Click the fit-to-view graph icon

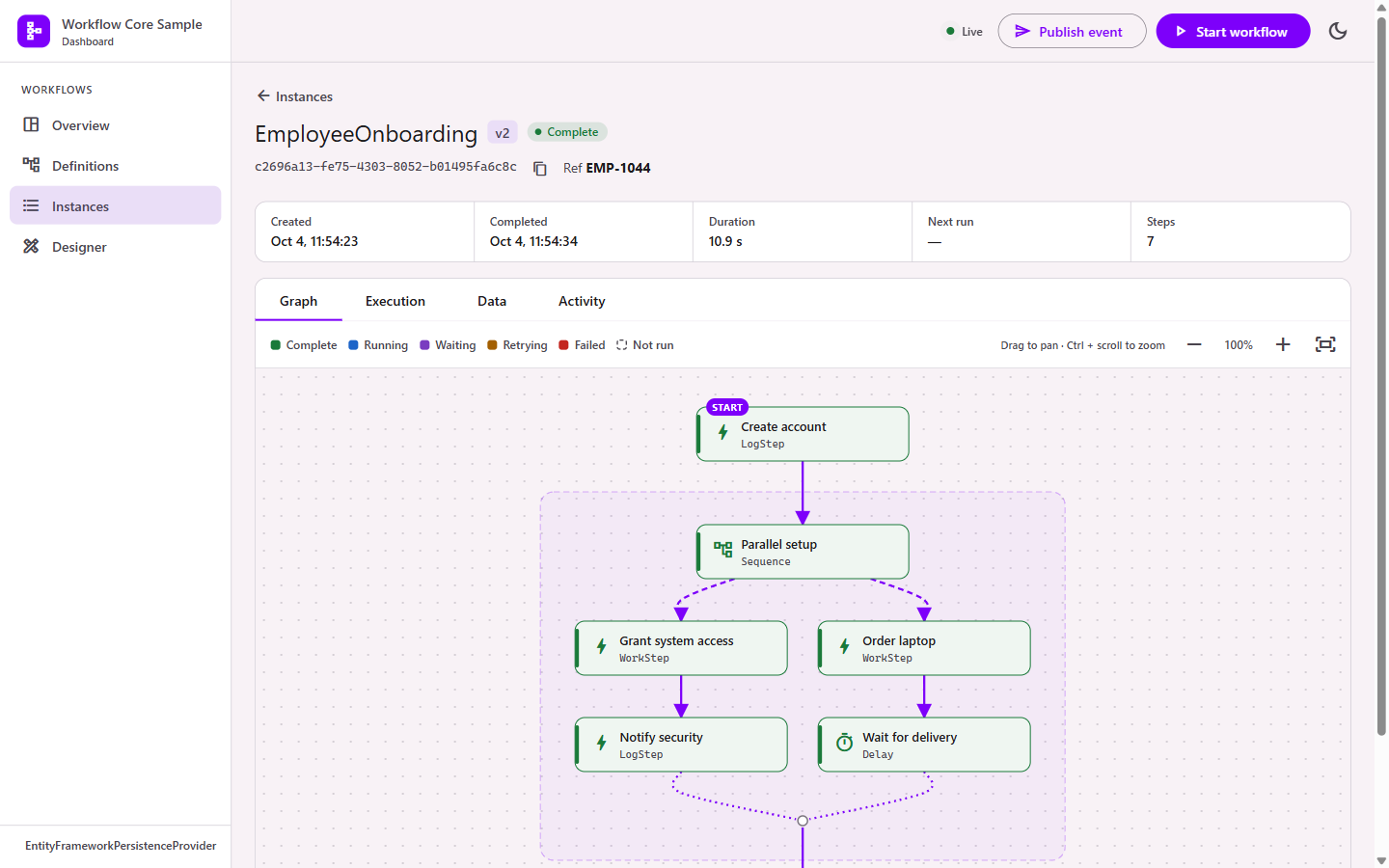(x=1325, y=344)
